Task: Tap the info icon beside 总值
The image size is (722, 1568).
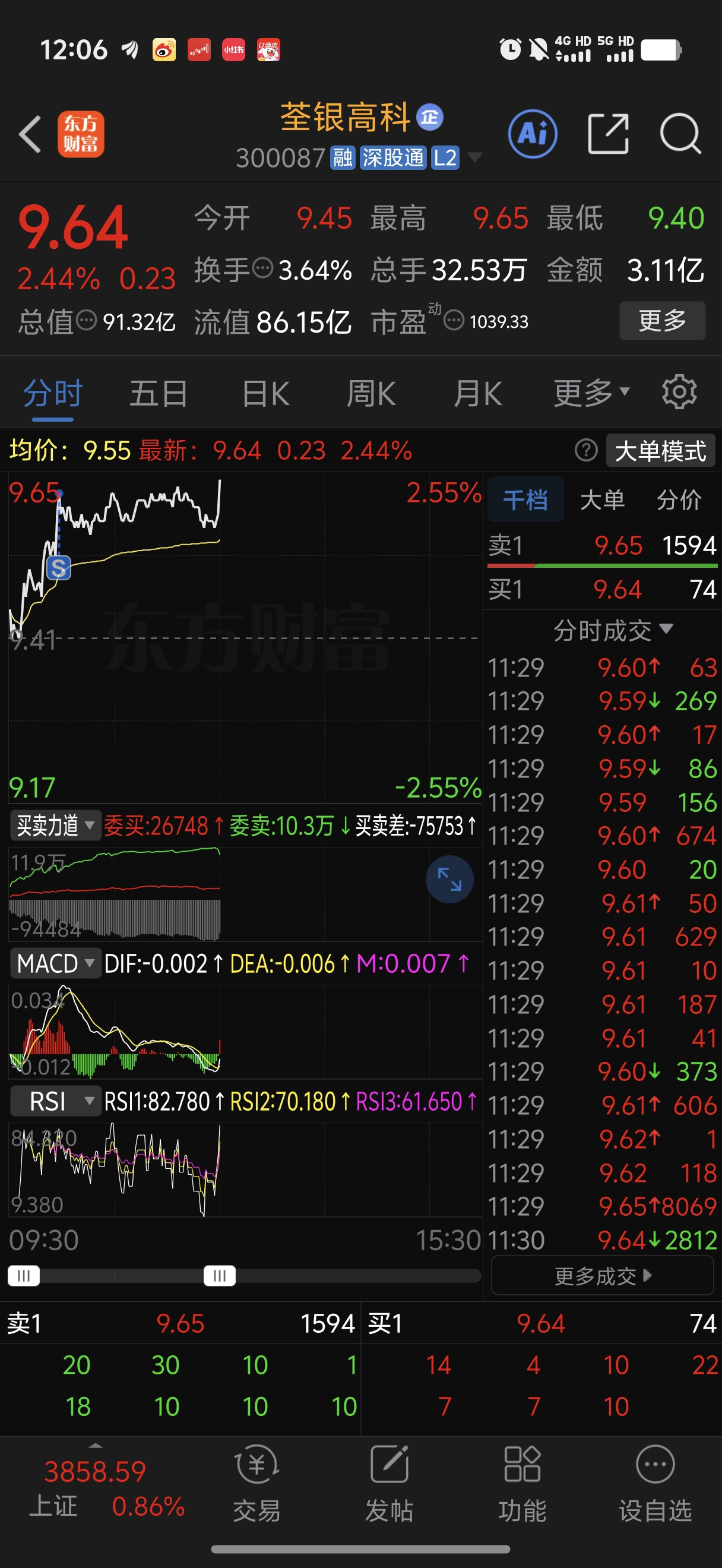Action: tap(86, 320)
